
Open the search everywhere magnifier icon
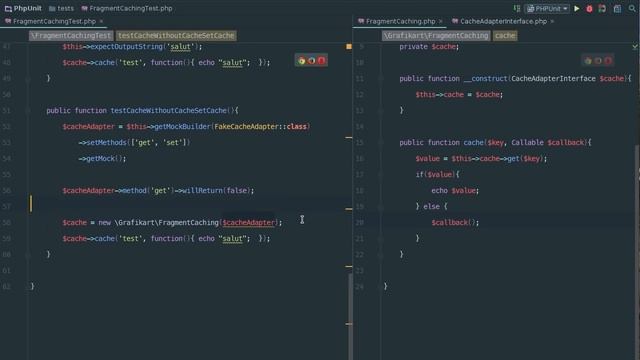click(632, 8)
